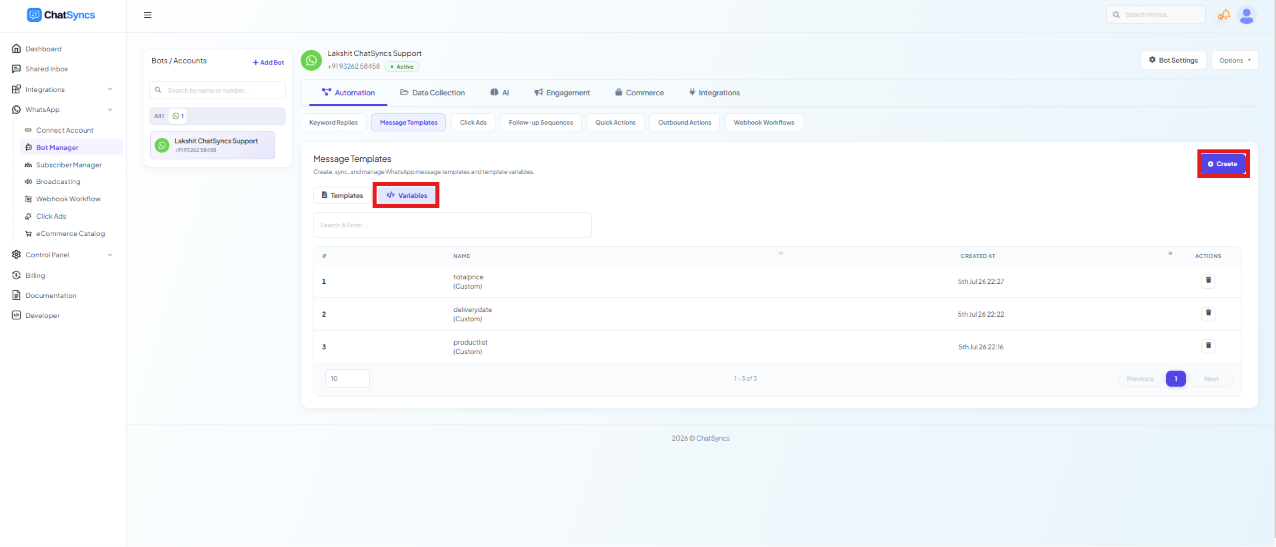Switch to the Commerce tab

[639, 93]
